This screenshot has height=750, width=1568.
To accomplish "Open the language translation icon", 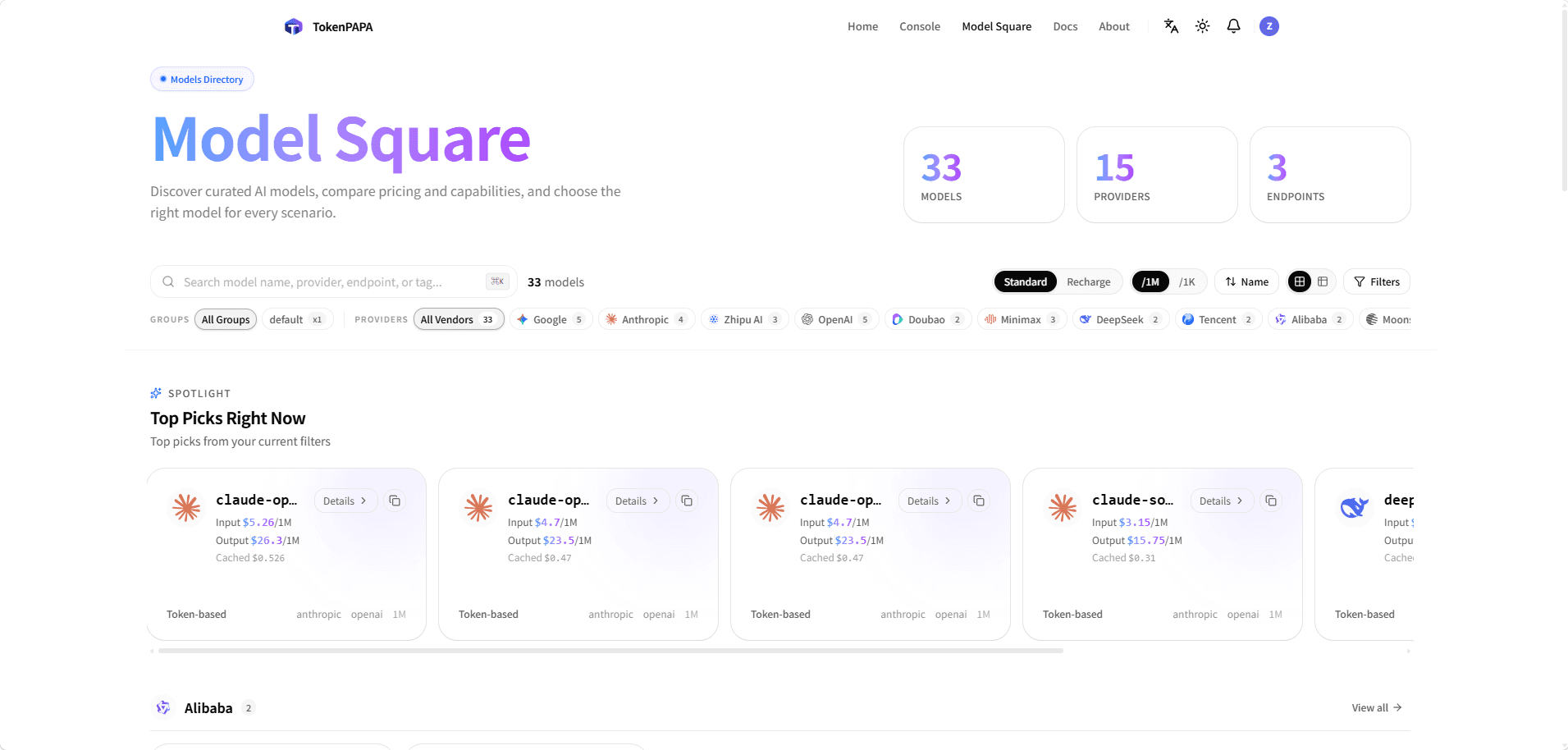I will coord(1171,26).
